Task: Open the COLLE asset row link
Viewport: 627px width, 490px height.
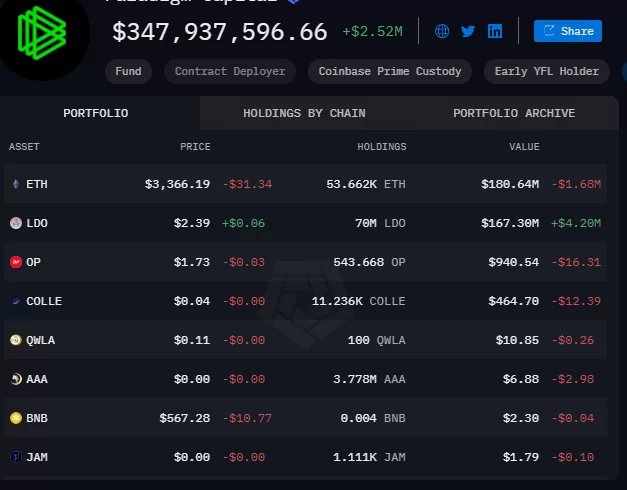Action: [43, 301]
